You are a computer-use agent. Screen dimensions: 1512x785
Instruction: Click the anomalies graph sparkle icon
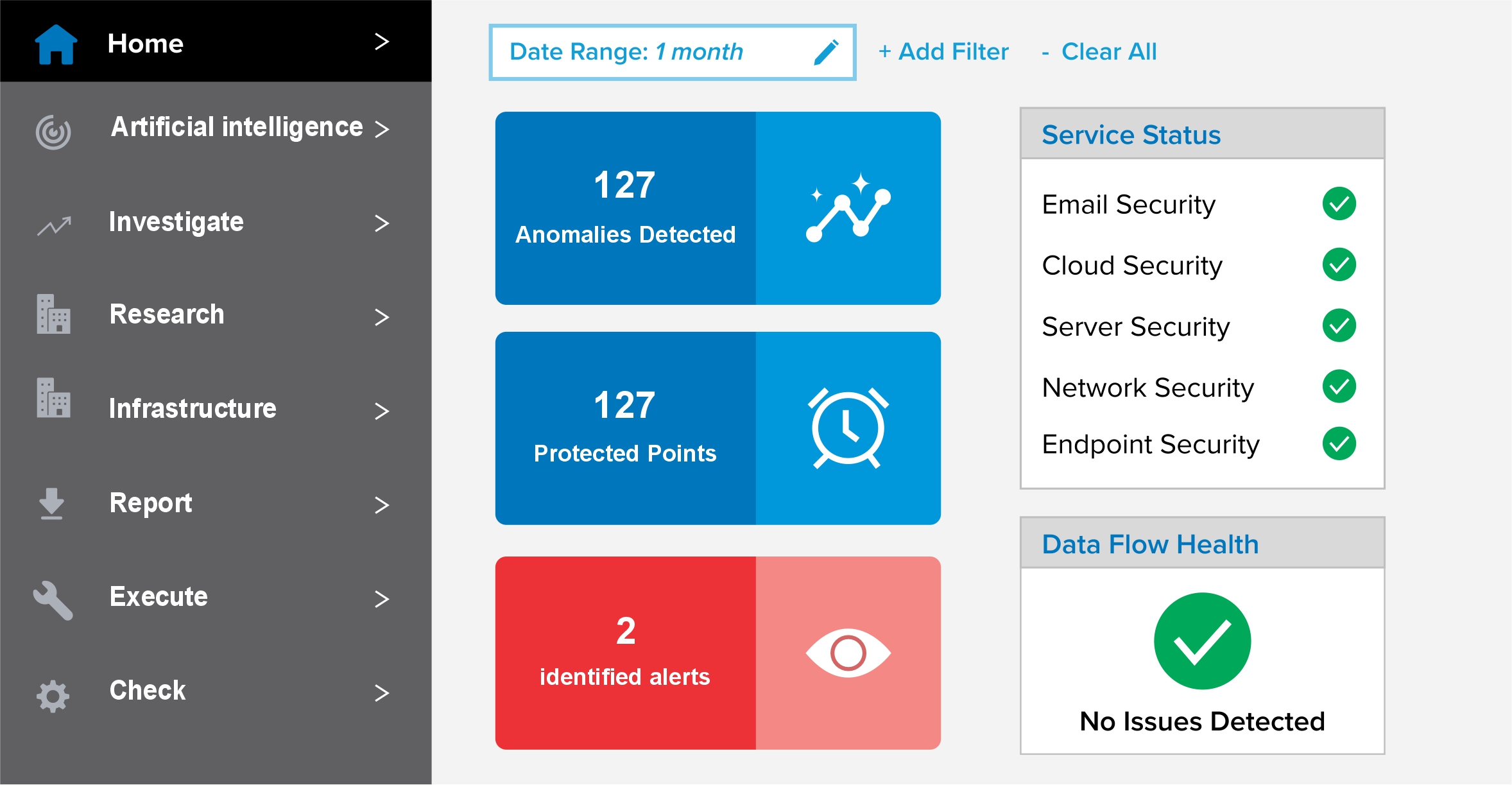(848, 207)
